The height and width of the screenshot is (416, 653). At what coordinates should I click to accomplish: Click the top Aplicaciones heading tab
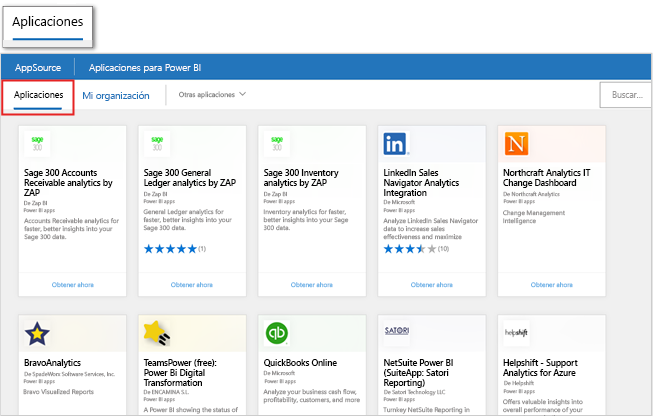tap(48, 22)
